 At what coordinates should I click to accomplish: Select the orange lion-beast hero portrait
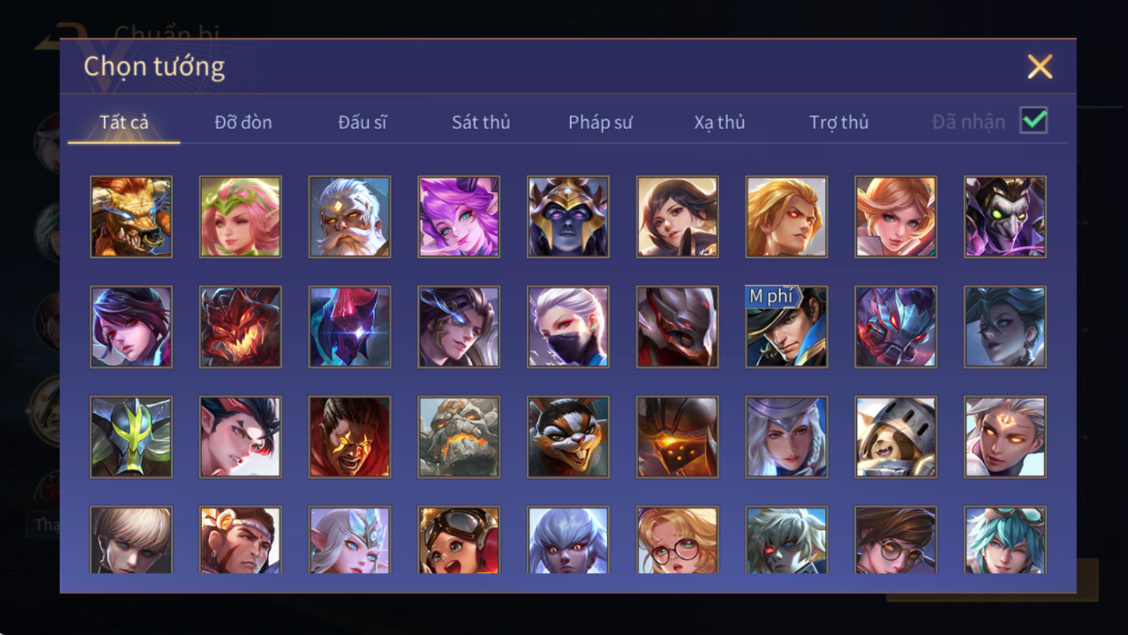point(131,216)
